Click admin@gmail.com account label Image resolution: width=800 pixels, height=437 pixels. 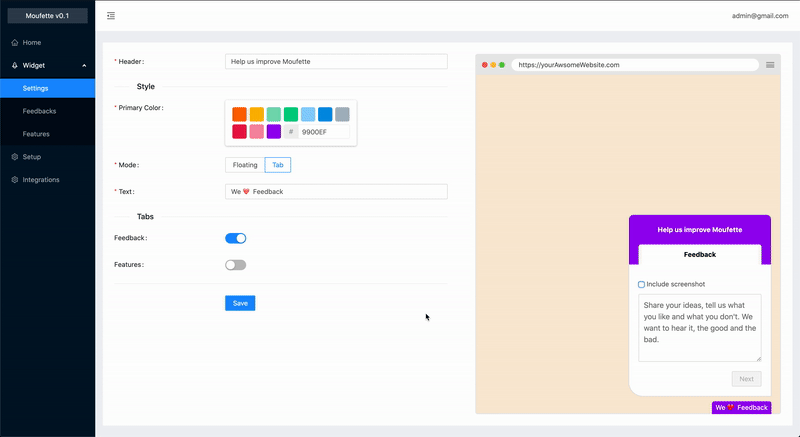click(x=760, y=16)
